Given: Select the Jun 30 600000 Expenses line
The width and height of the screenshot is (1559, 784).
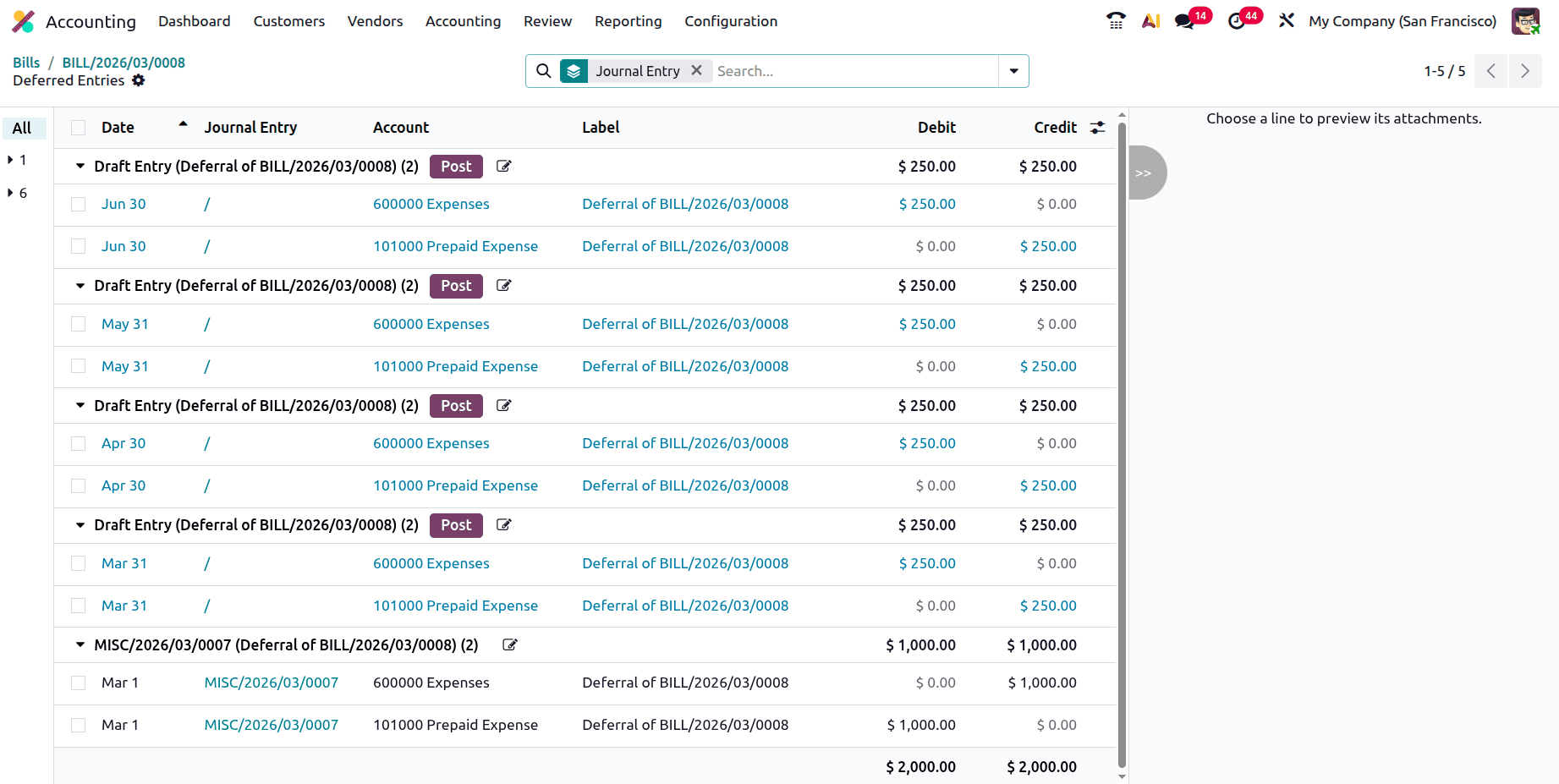Looking at the screenshot, I should click(79, 205).
